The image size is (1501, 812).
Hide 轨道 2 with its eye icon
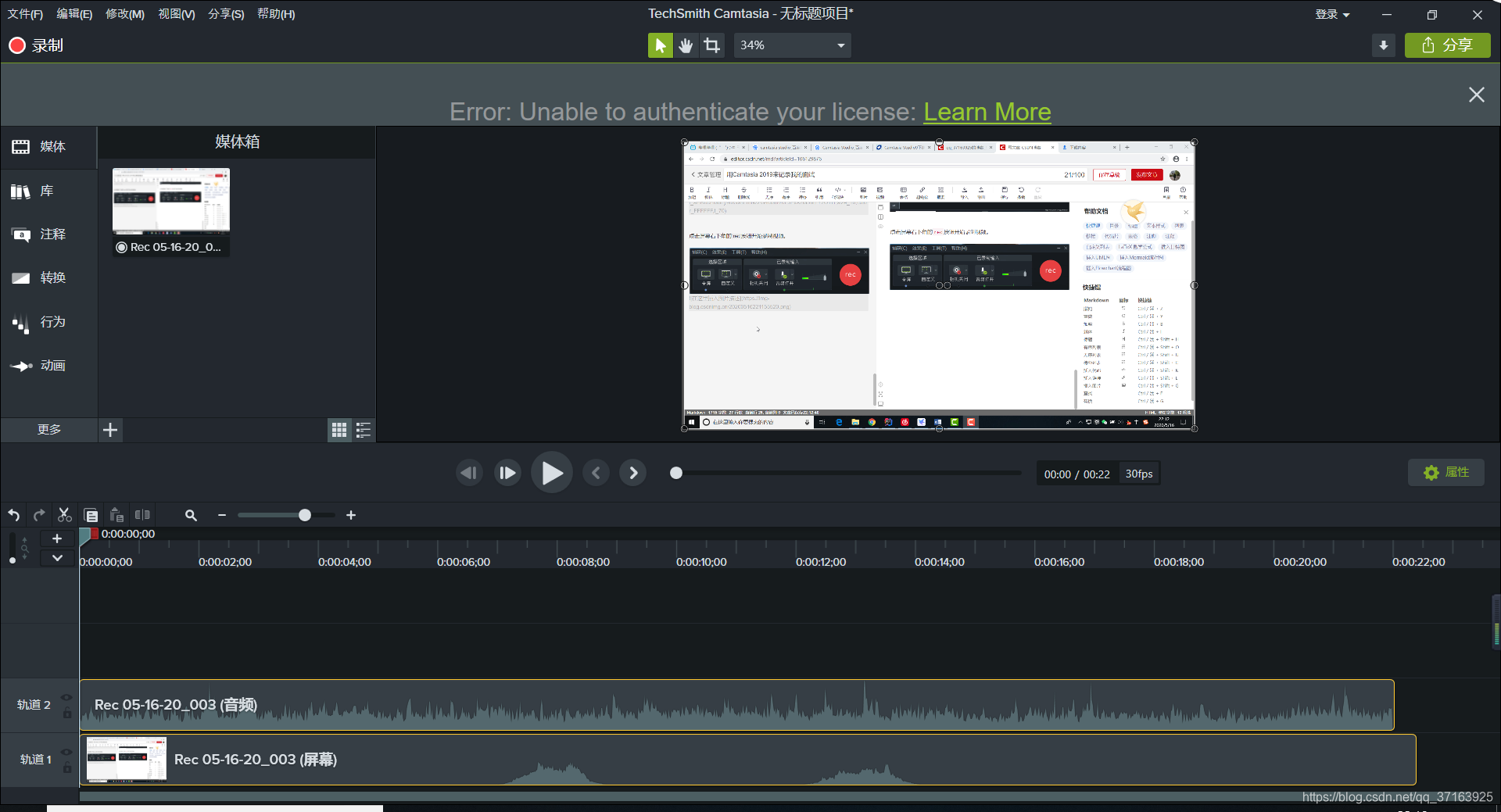66,697
